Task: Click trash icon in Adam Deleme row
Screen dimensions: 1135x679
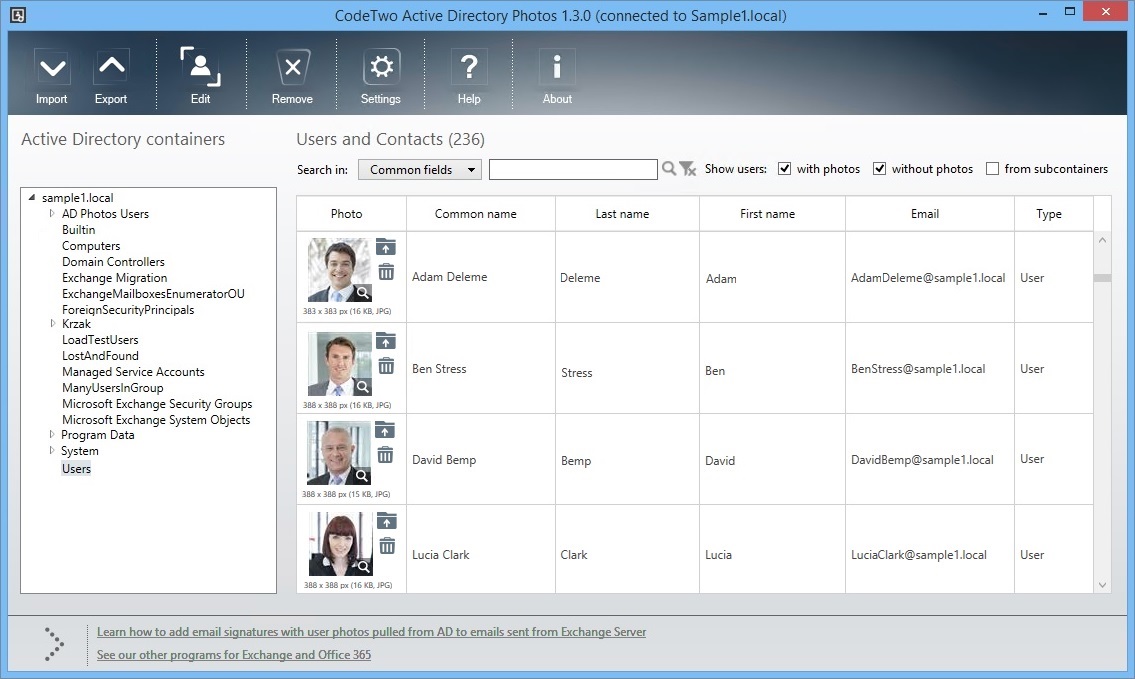Action: [387, 271]
